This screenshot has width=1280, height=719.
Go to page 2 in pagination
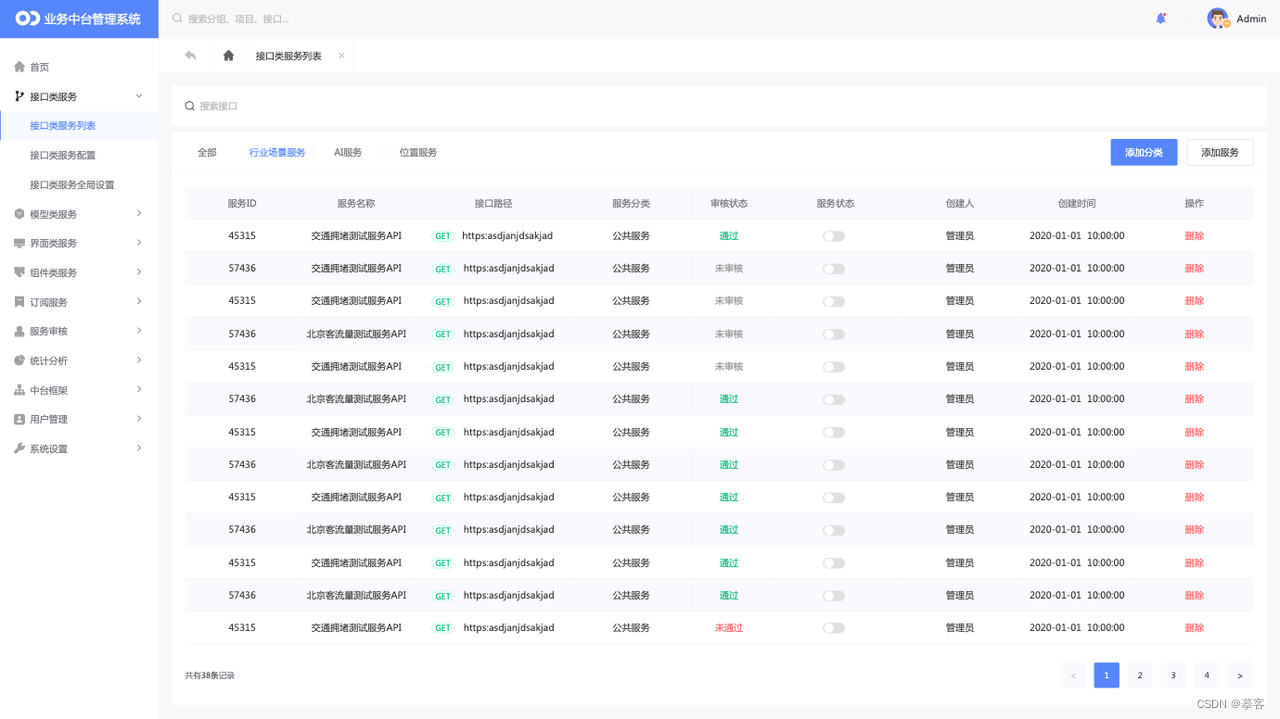pos(1140,675)
